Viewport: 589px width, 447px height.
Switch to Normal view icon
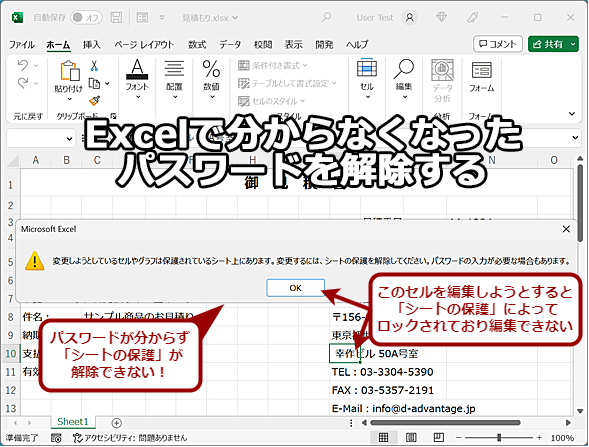tap(383, 437)
